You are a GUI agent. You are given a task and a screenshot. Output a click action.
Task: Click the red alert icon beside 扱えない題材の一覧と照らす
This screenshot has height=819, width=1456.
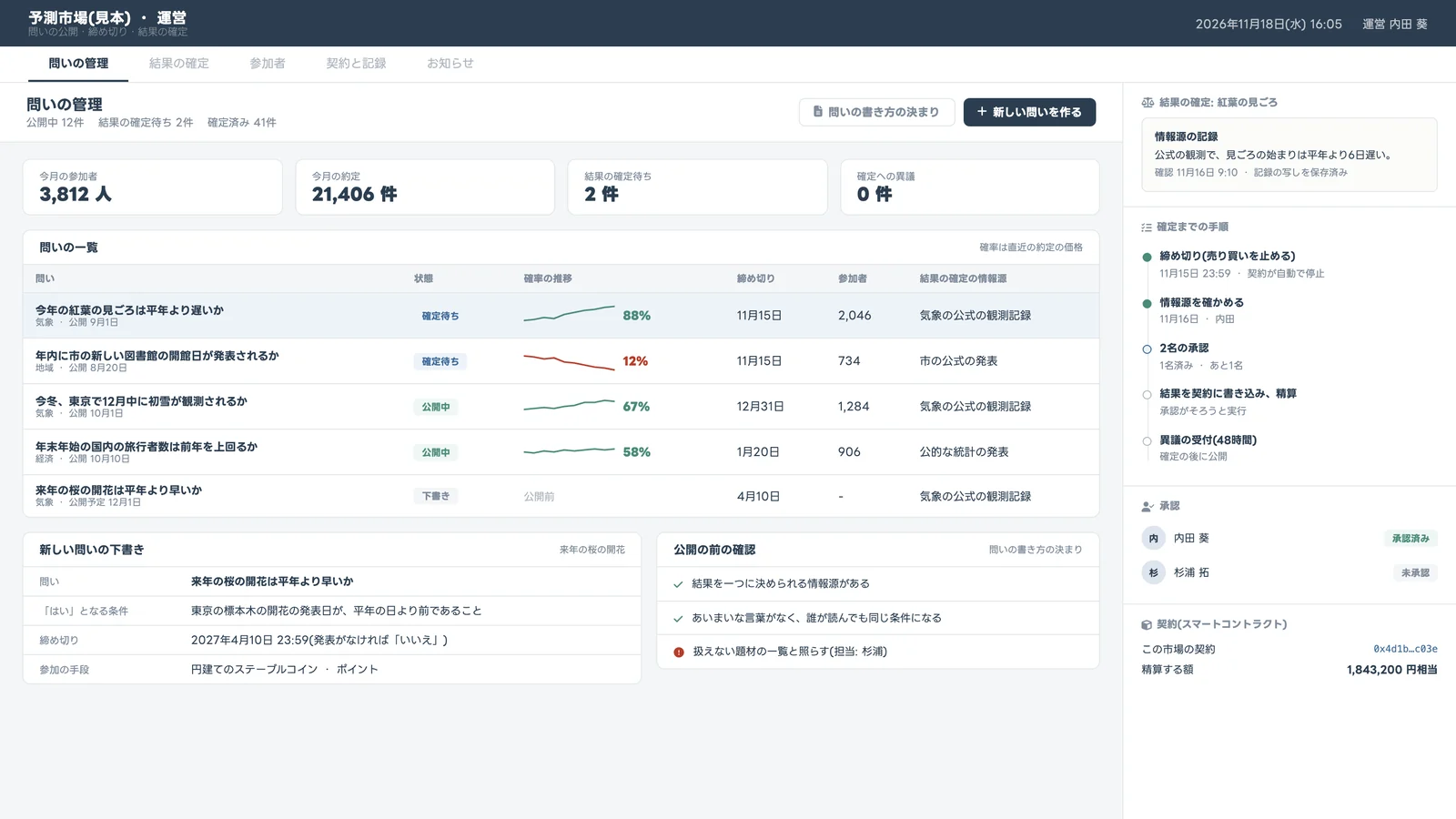click(x=679, y=652)
